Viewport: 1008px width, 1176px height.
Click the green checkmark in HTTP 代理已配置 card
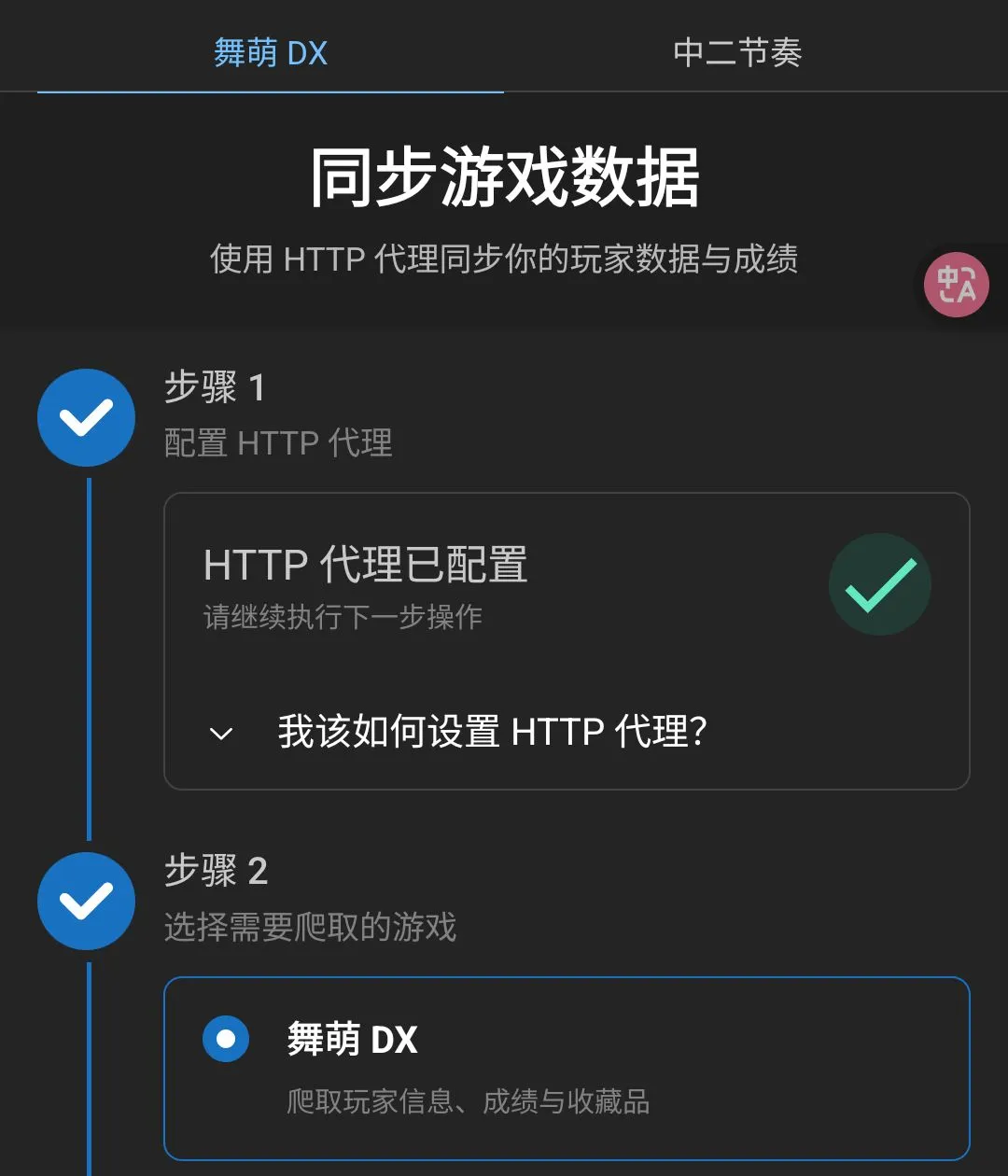pos(879,584)
